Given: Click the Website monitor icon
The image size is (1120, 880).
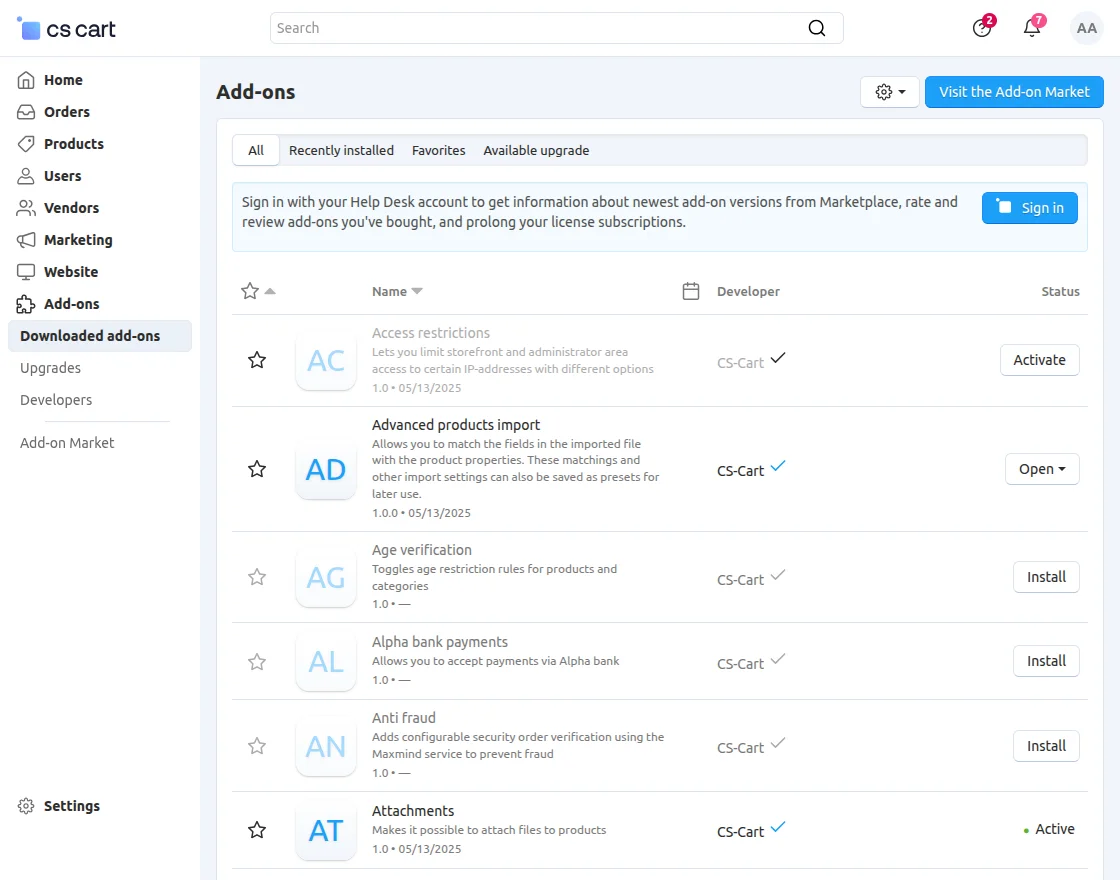Looking at the screenshot, I should click(25, 272).
